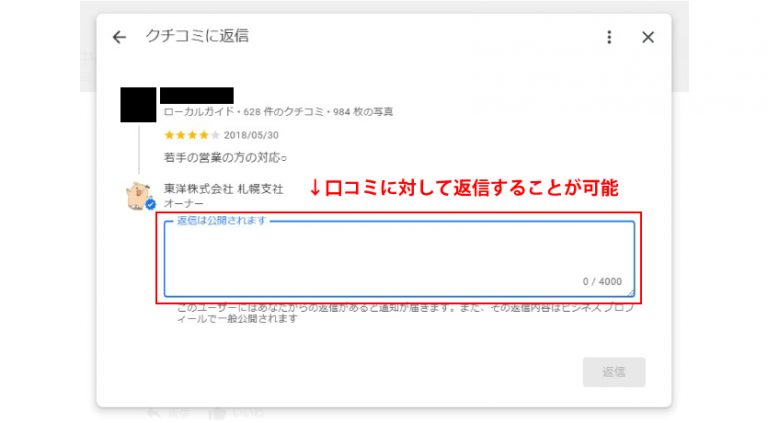768x423 pixels.
Task: Select the ローカルガイド 628 件のクチコミ info text
Action: click(x=278, y=112)
